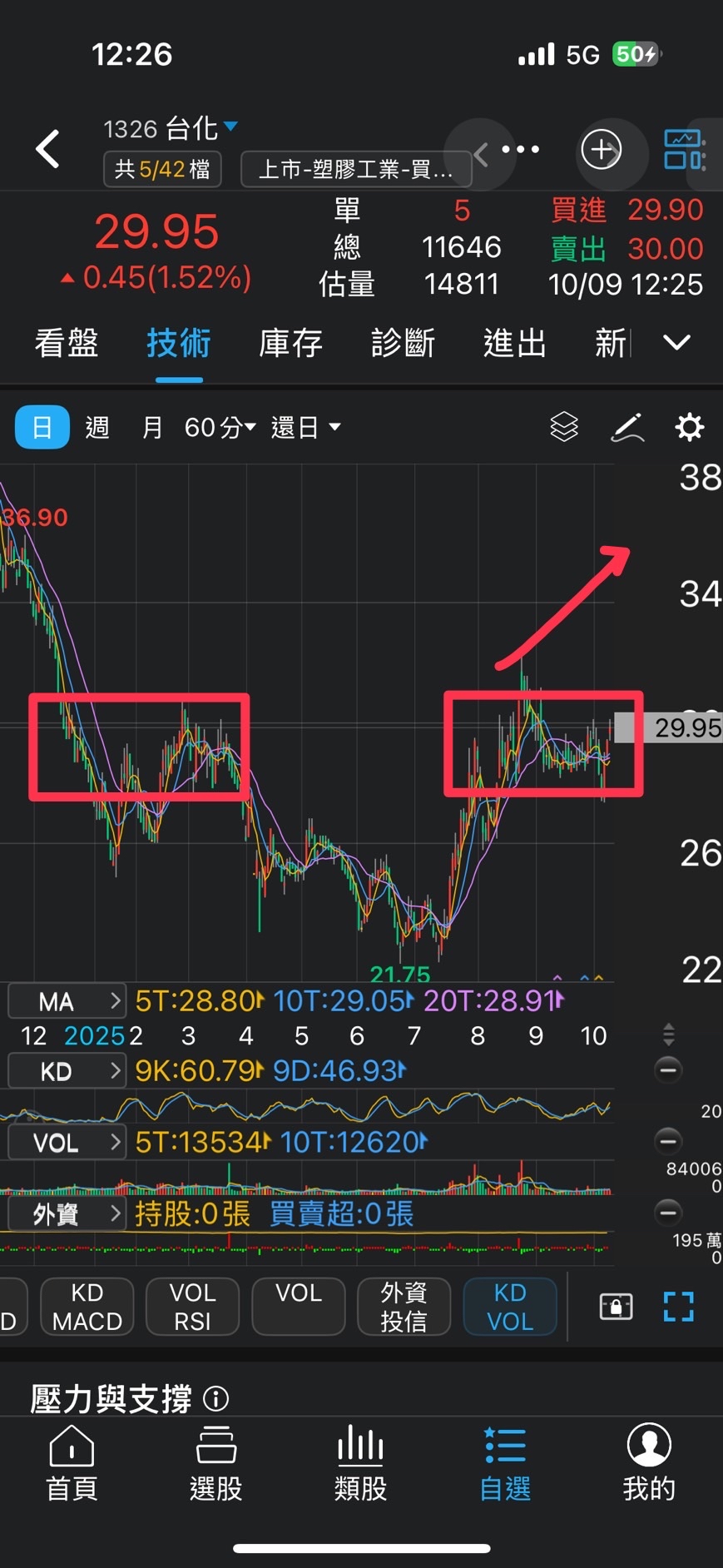The height and width of the screenshot is (1568, 723).
Task: Open 選股 stock screener
Action: click(215, 1462)
